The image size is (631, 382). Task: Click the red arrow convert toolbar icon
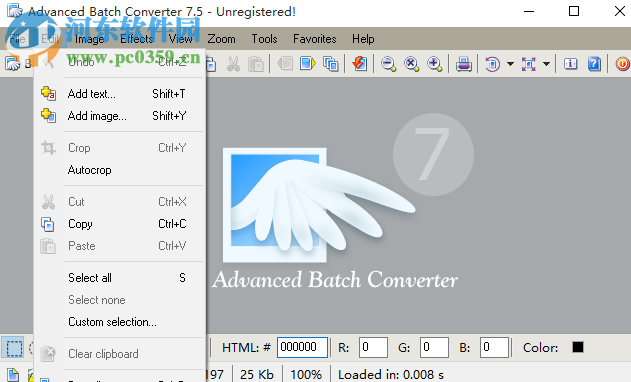click(360, 64)
